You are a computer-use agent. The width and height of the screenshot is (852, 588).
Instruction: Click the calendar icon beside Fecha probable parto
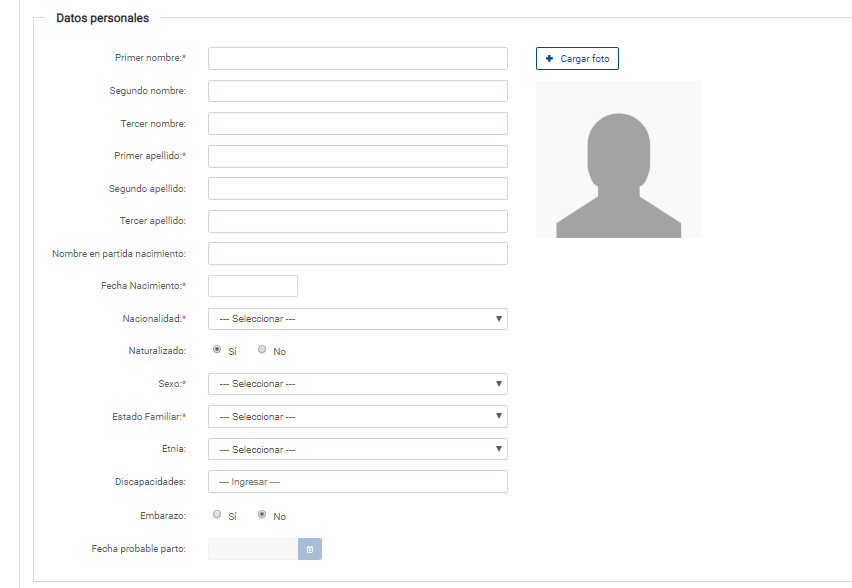click(310, 549)
